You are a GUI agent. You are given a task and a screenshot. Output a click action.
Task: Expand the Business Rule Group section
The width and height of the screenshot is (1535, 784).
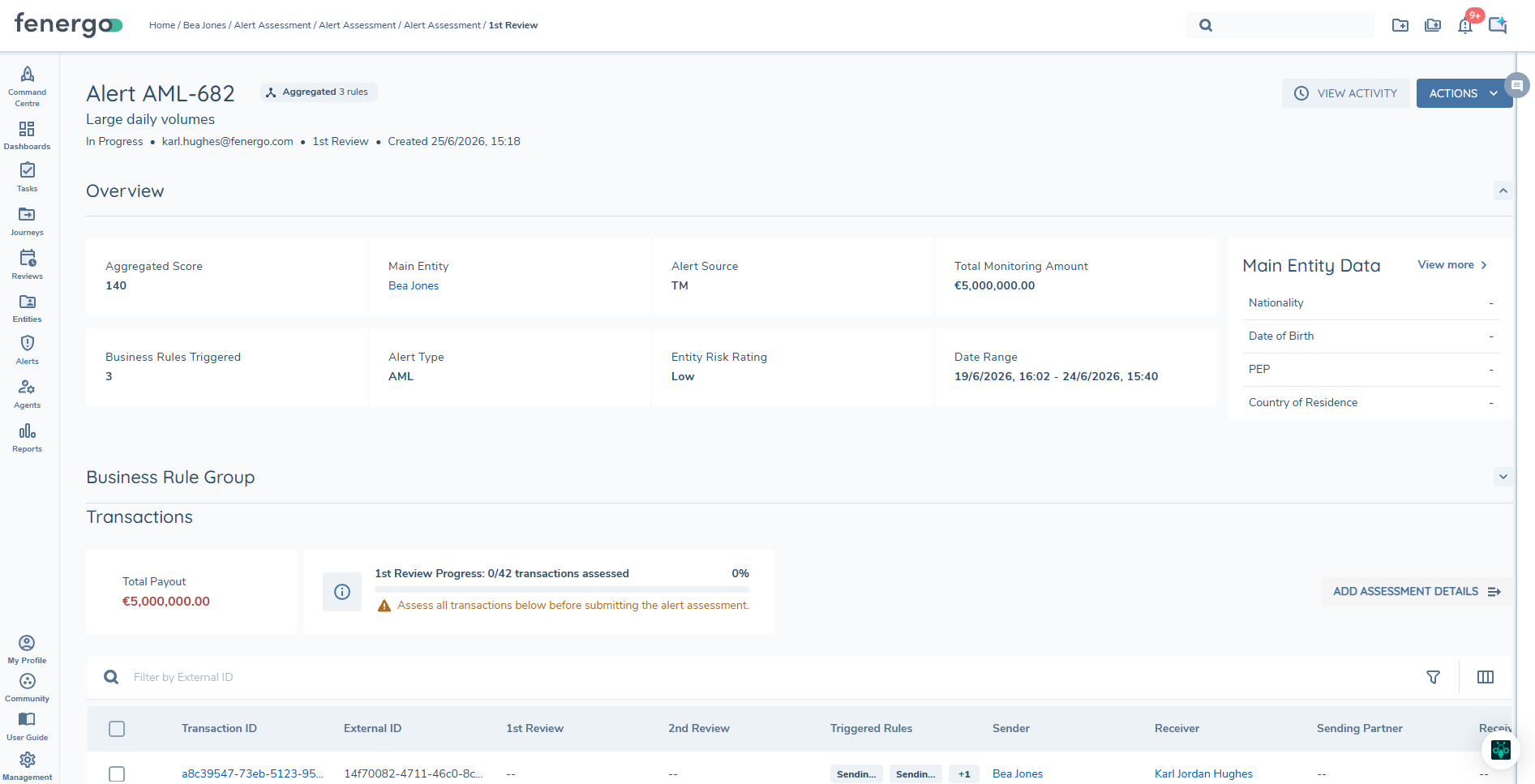pos(1503,477)
